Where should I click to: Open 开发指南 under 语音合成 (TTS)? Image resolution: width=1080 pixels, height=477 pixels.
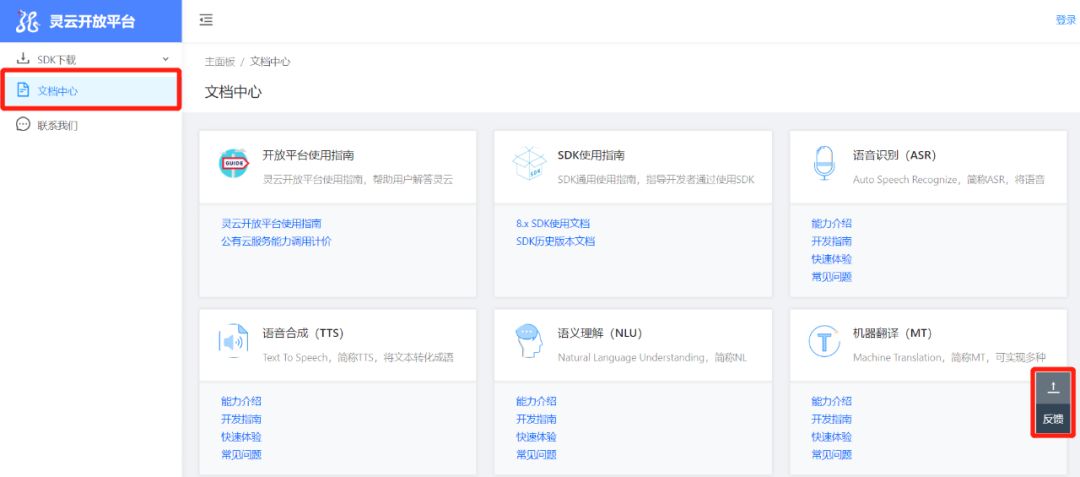point(241,419)
